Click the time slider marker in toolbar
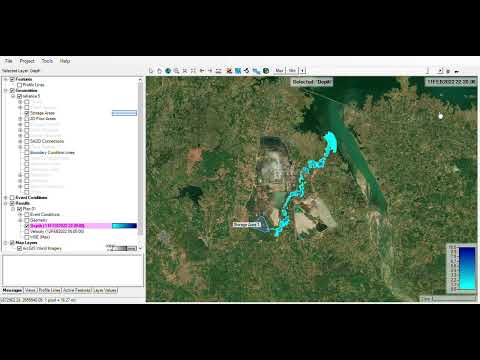The image size is (480, 360). [428, 70]
